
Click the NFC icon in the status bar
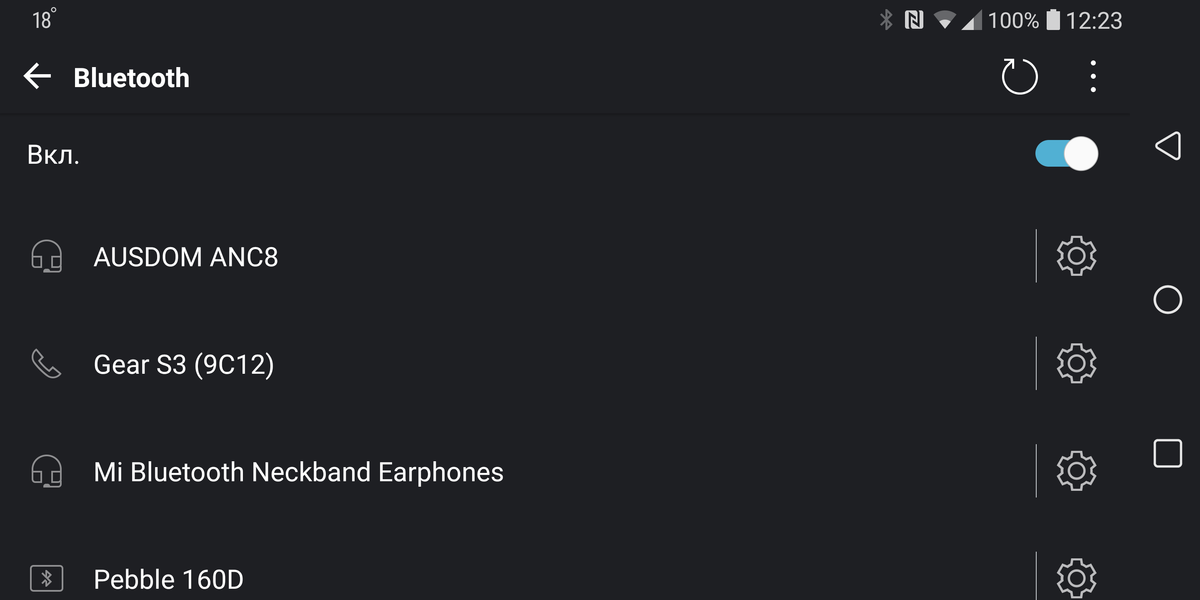point(912,19)
